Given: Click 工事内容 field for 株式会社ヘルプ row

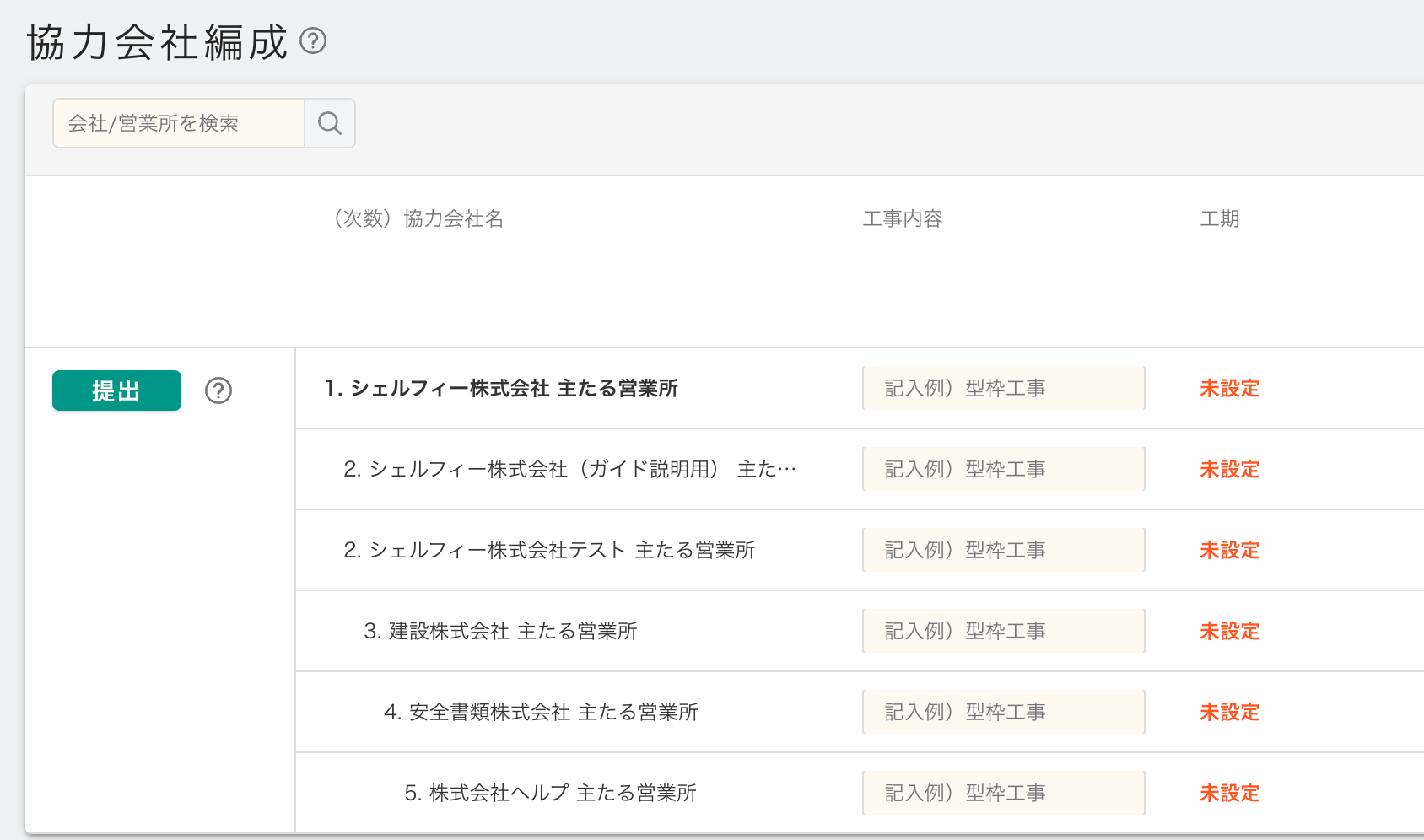Looking at the screenshot, I should point(1003,793).
